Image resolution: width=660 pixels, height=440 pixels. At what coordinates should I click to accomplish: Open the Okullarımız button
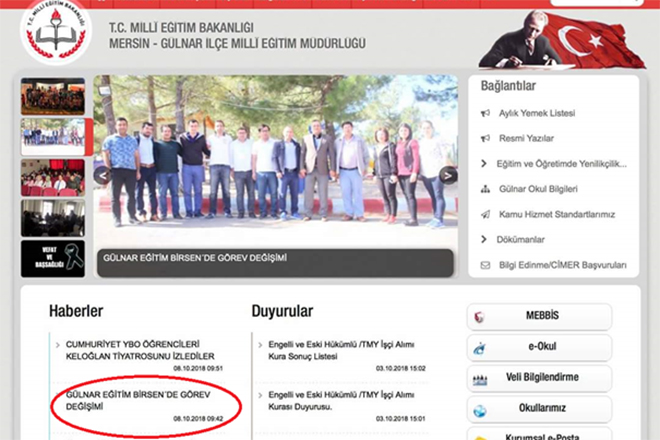[x=539, y=409]
